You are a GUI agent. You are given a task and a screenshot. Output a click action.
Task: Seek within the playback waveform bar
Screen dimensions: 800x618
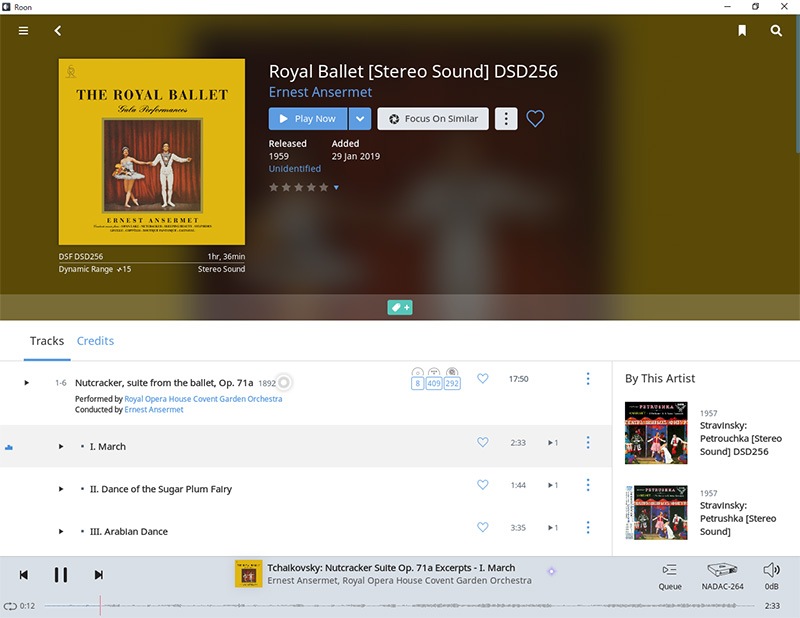399,606
